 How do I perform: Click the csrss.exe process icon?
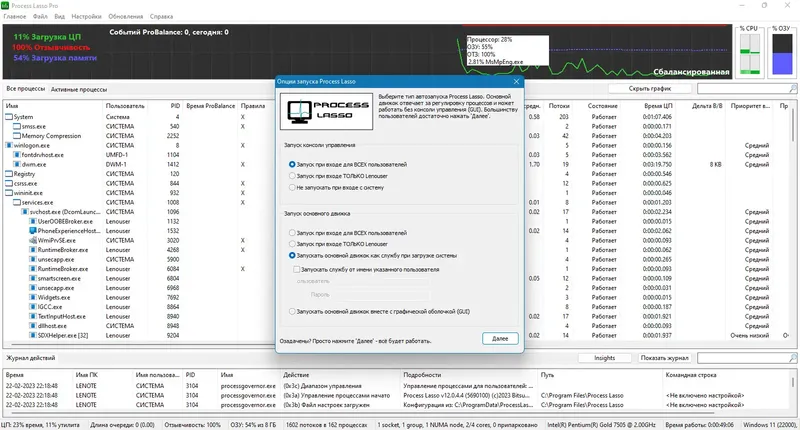pyautogui.click(x=9, y=184)
